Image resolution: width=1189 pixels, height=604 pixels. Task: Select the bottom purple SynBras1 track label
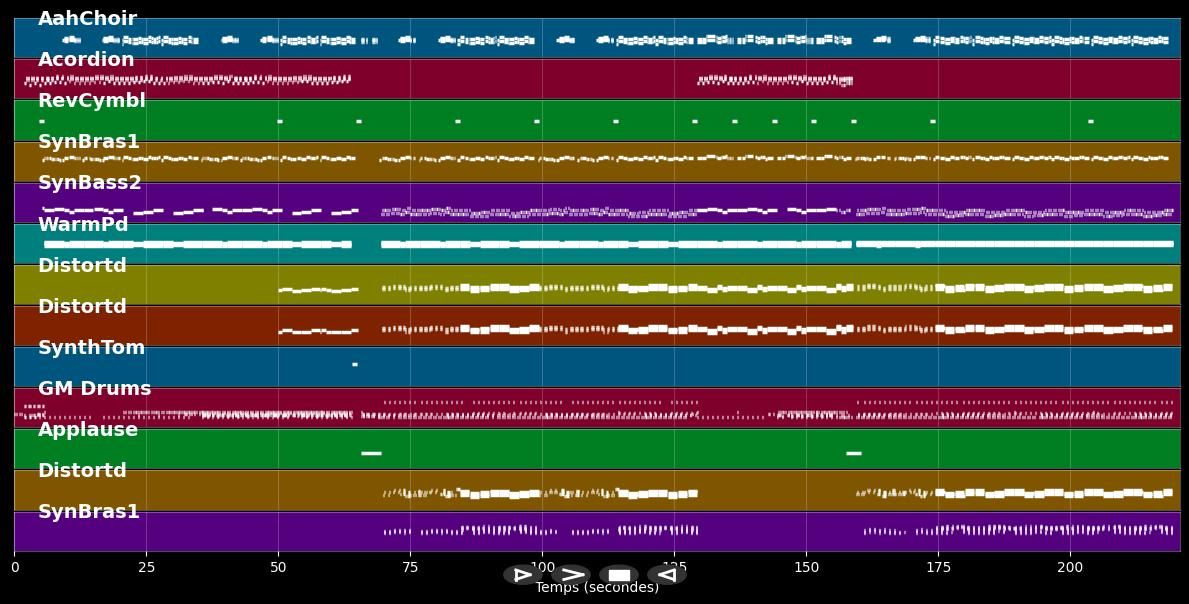pyautogui.click(x=89, y=512)
